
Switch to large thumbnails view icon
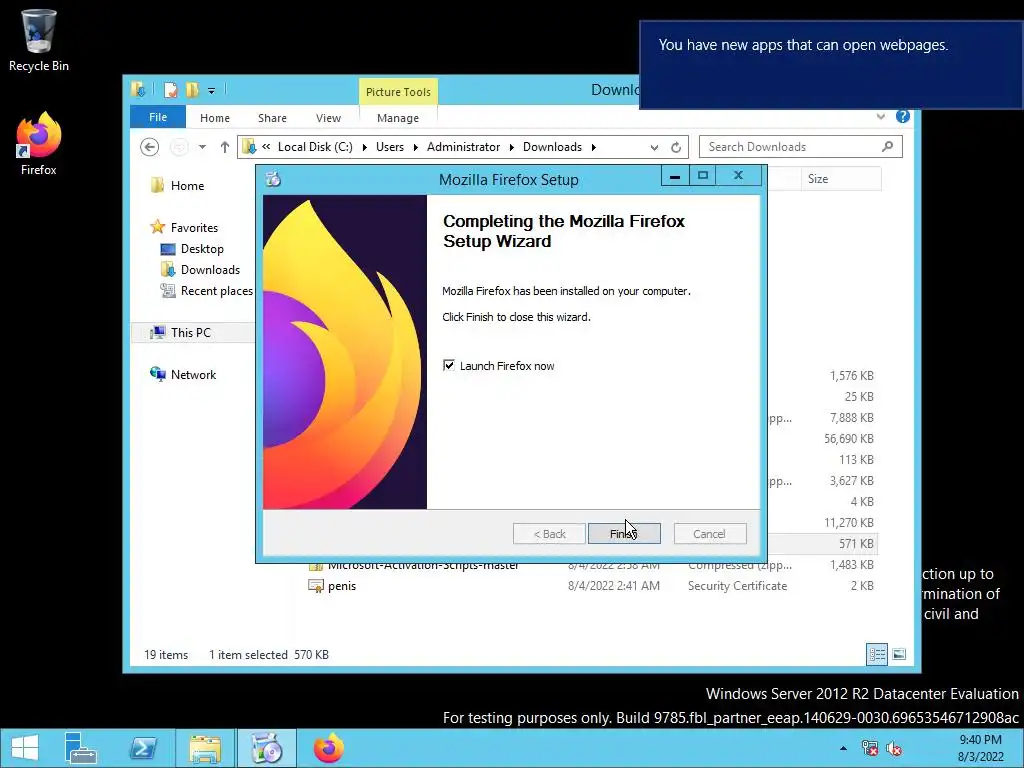tap(899, 654)
